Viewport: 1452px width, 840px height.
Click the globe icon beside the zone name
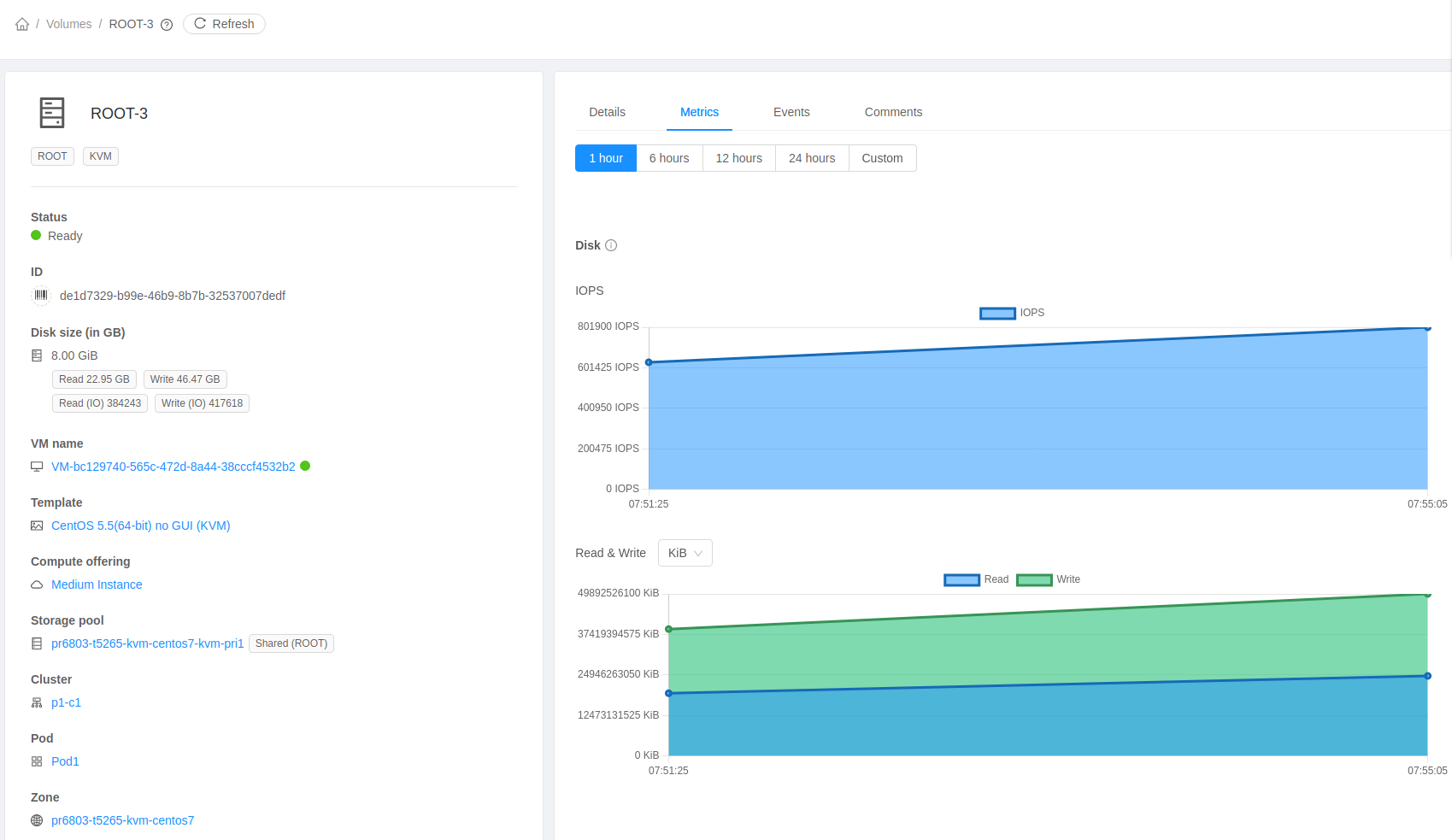coord(37,820)
